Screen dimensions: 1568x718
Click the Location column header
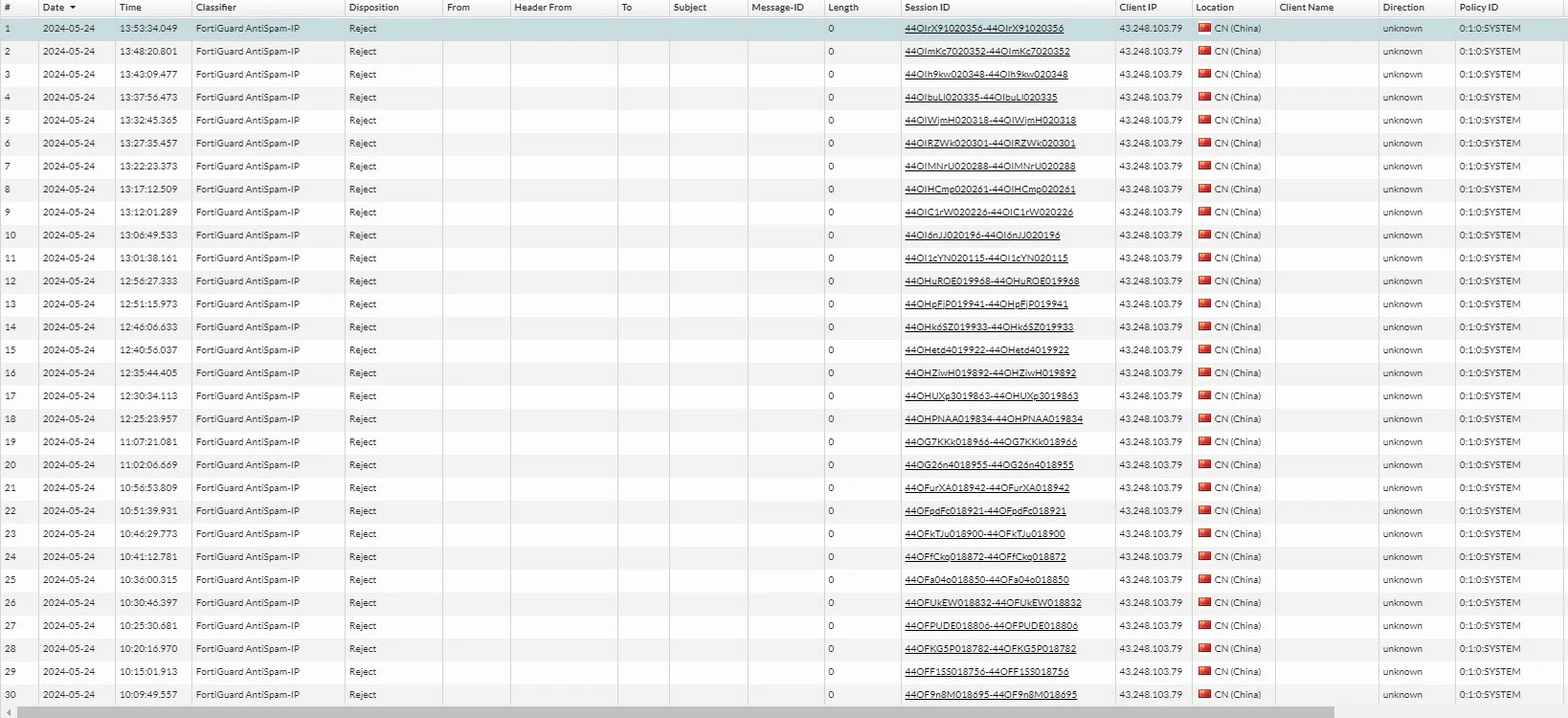click(1215, 8)
